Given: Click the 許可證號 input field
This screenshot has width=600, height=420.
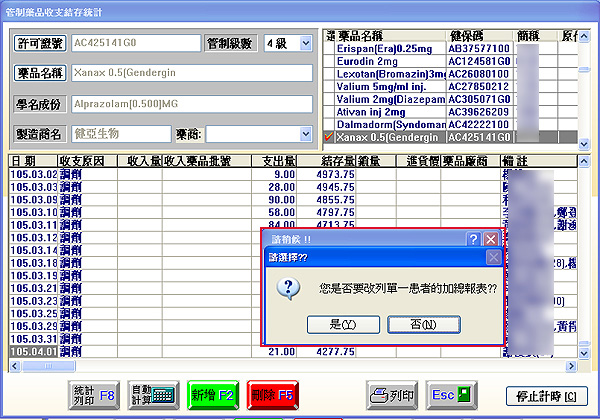Looking at the screenshot, I should point(134,44).
